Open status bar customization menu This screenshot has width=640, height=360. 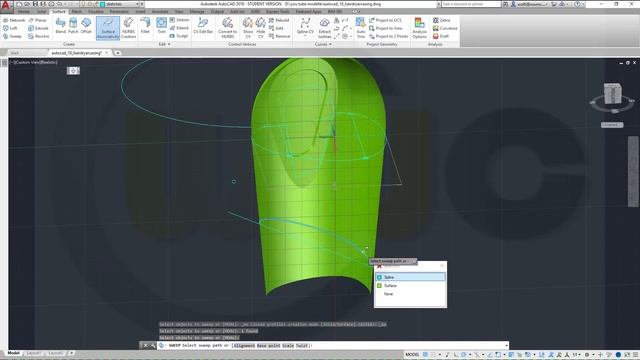(x=636, y=355)
